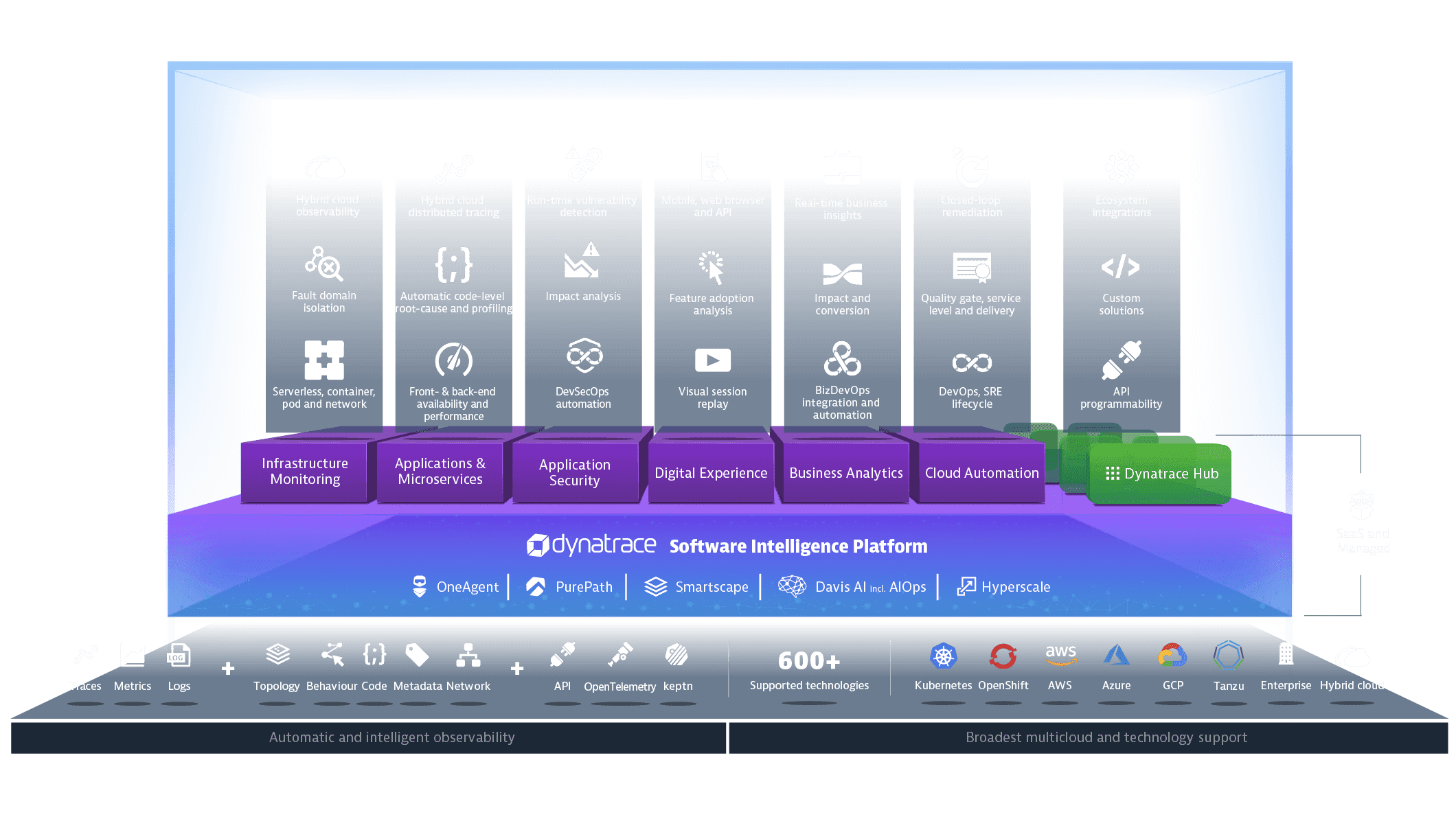Open the Application Security block
Screen dimensions: 1456x819
click(575, 473)
